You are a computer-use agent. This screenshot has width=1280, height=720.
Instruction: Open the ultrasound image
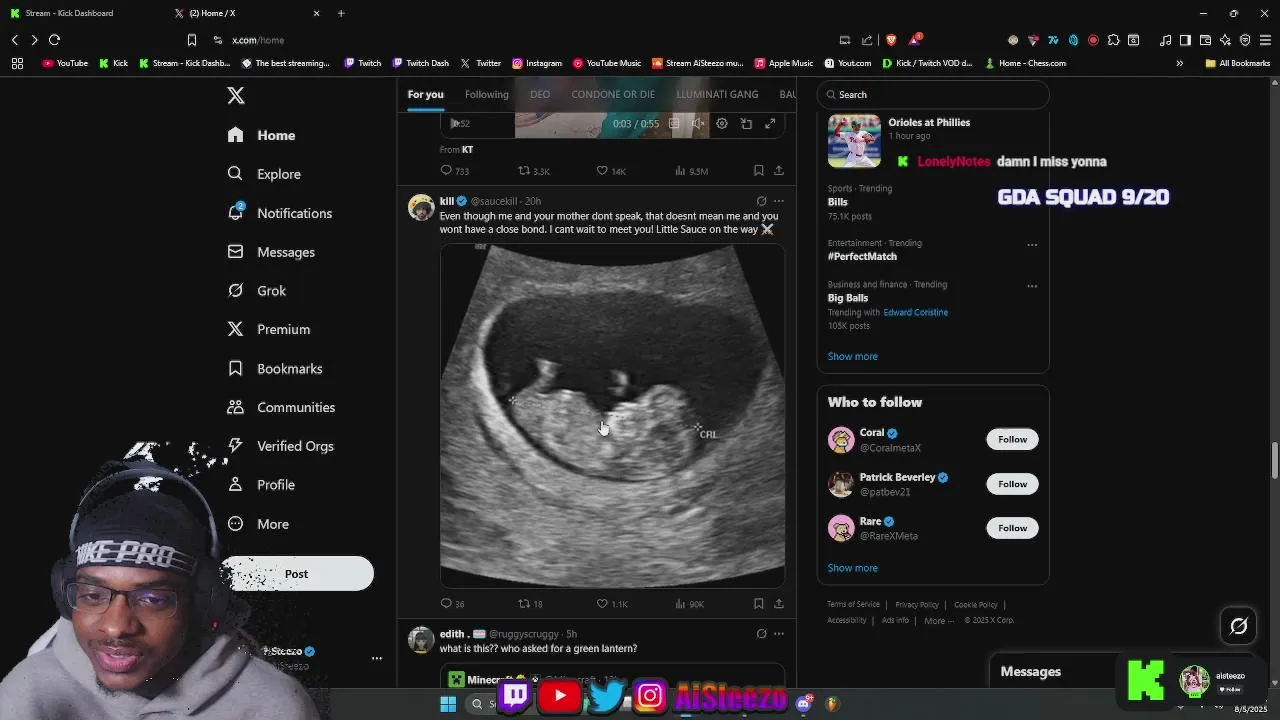coord(612,415)
